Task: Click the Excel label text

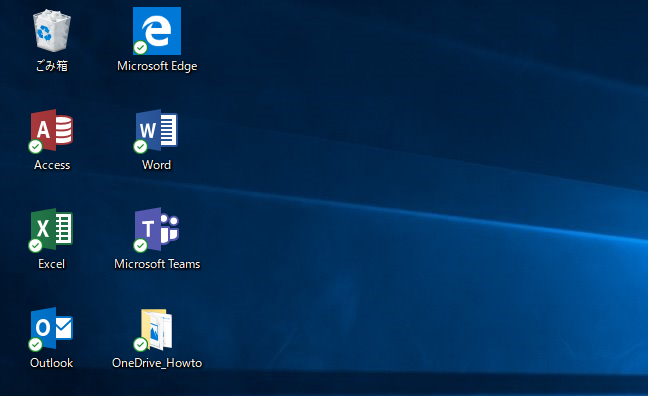Action: click(52, 264)
